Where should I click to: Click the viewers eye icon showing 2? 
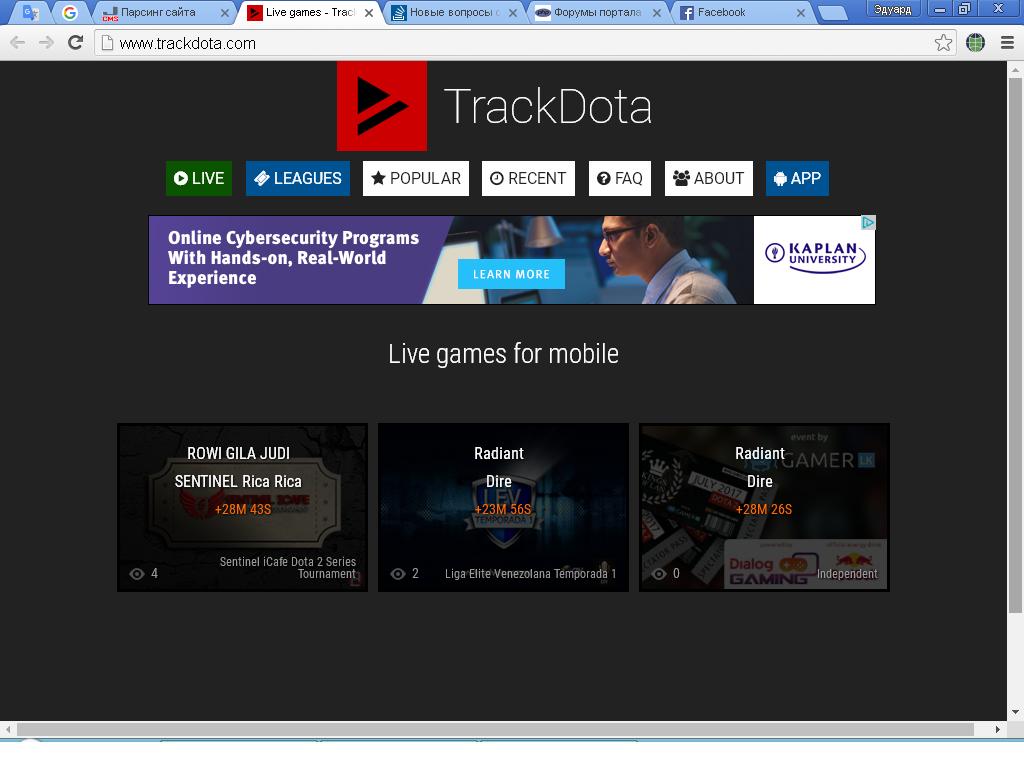pyautogui.click(x=398, y=573)
